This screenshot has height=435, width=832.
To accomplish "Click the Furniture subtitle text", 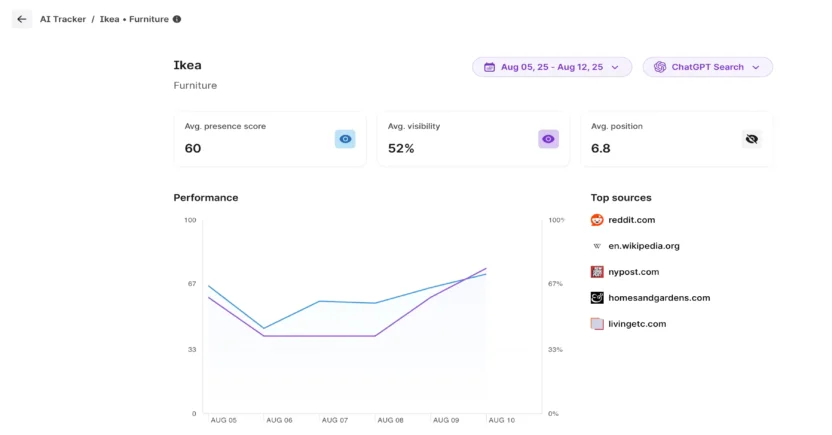I will tap(195, 85).
